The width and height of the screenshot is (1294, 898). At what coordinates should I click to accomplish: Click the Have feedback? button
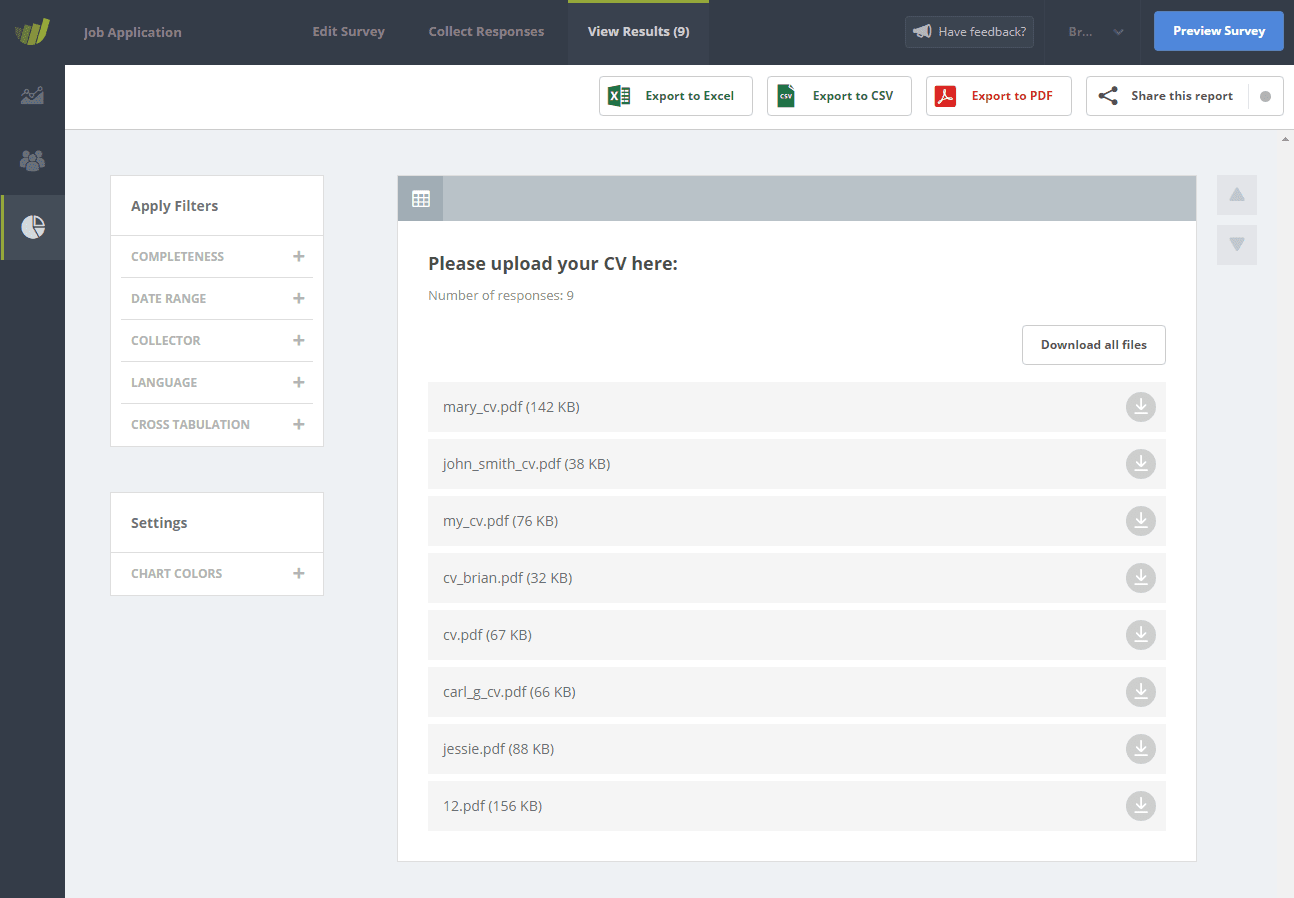[x=969, y=32]
